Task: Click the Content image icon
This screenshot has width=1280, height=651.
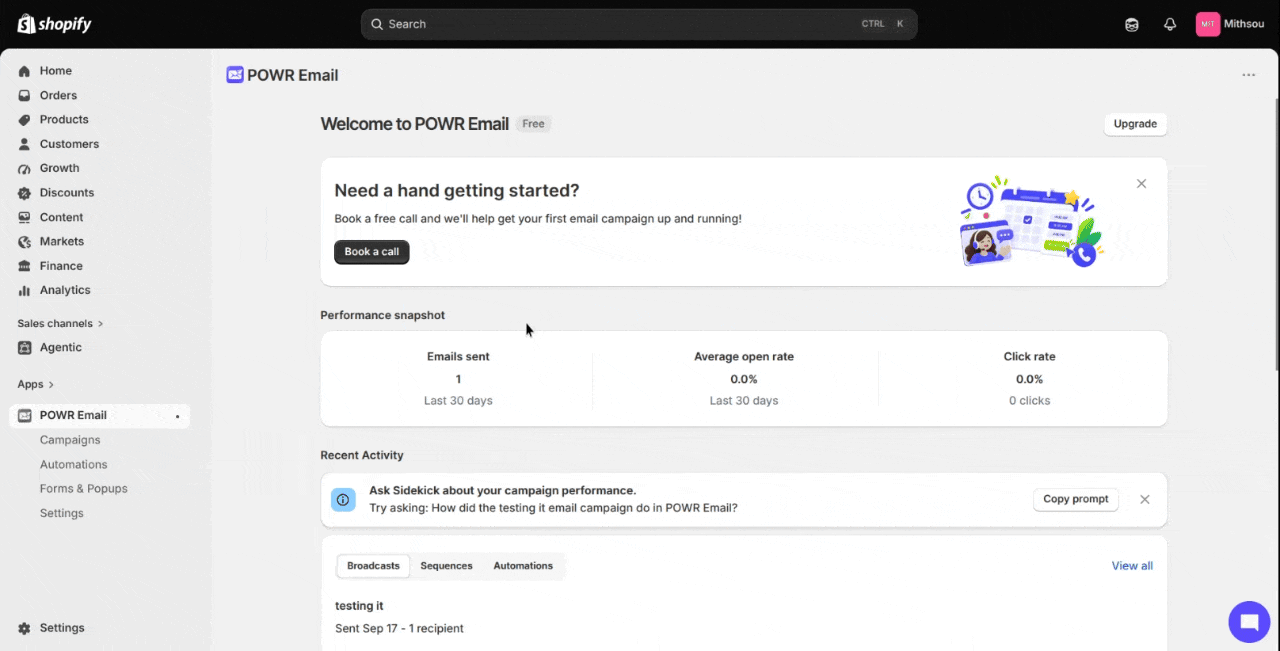Action: pyautogui.click(x=24, y=217)
